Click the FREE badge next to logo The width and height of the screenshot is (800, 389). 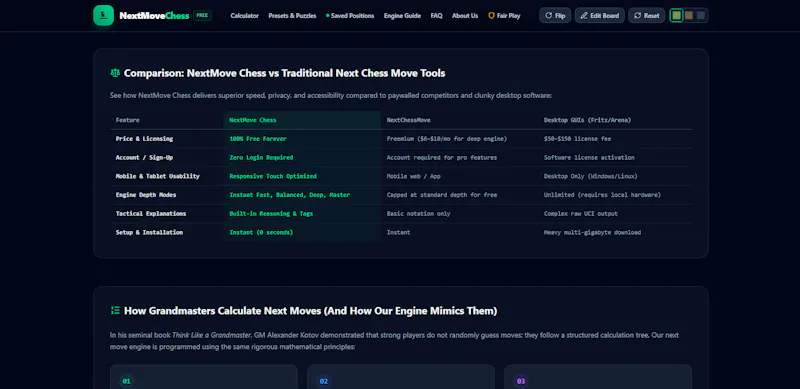pyautogui.click(x=202, y=15)
